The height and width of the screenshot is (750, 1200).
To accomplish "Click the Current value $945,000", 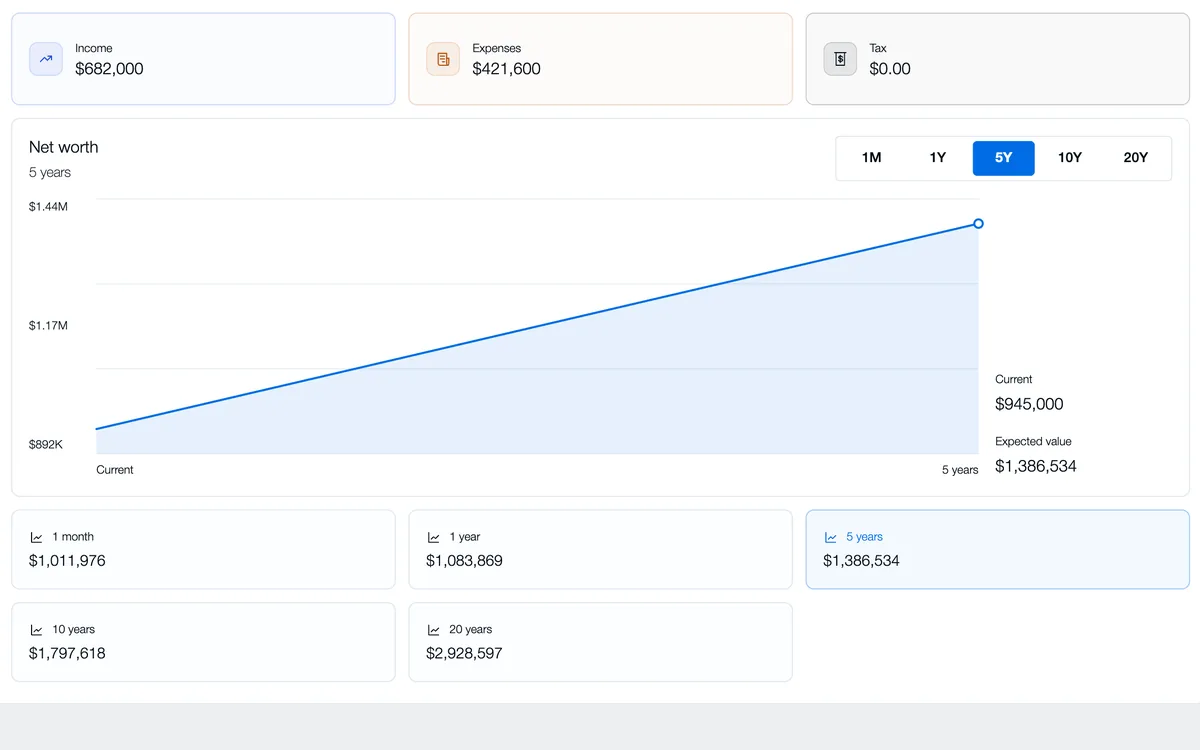I will (x=1029, y=404).
